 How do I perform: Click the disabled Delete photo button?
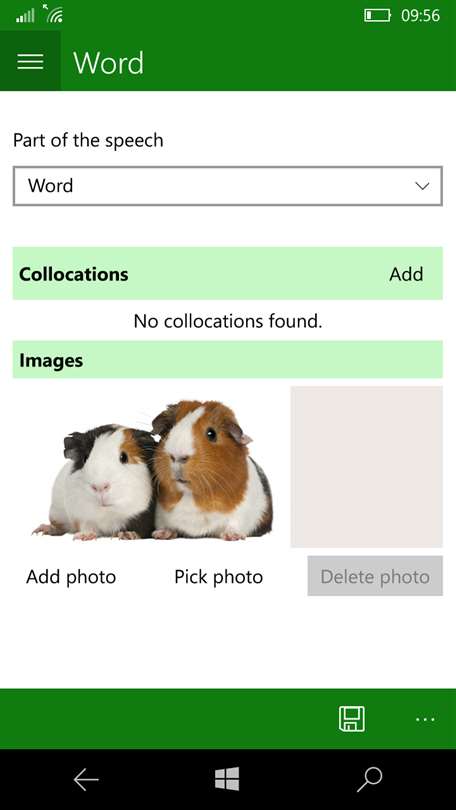(x=375, y=576)
